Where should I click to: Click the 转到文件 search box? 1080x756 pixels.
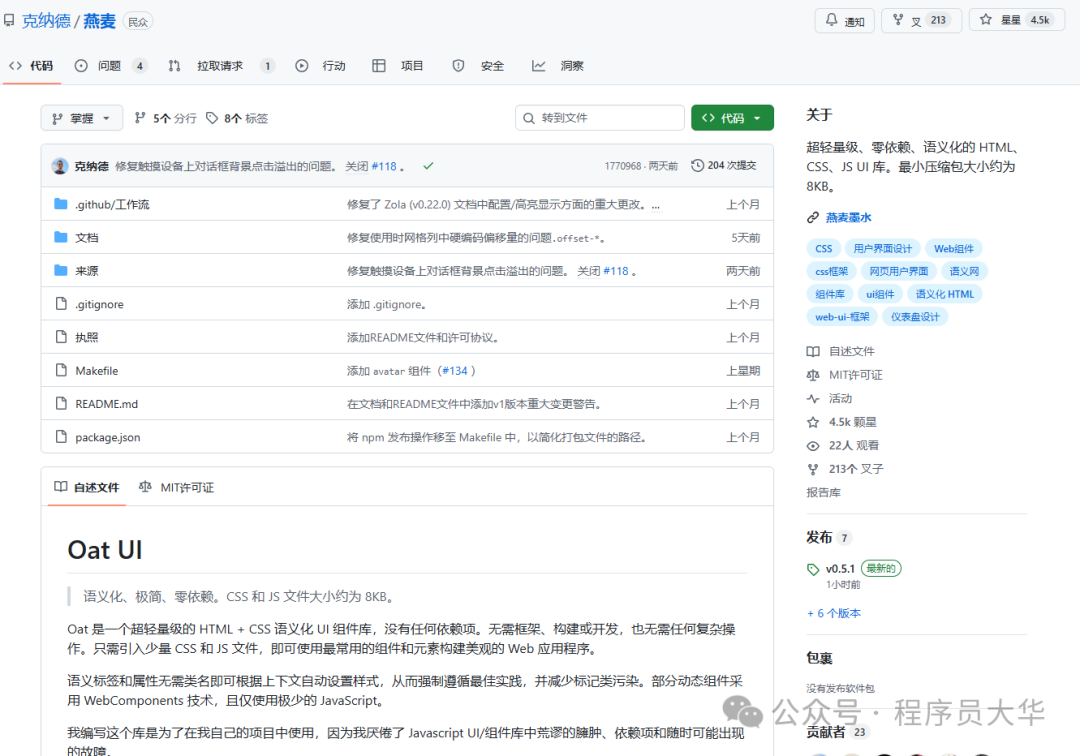pyautogui.click(x=599, y=117)
